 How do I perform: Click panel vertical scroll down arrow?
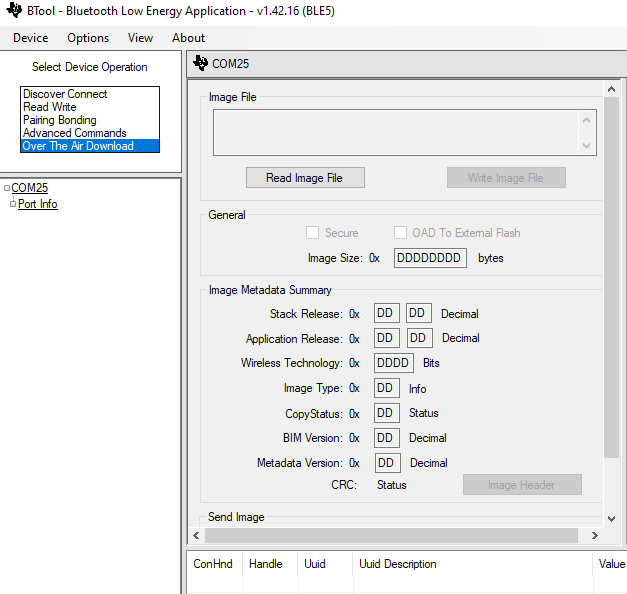pyautogui.click(x=611, y=519)
